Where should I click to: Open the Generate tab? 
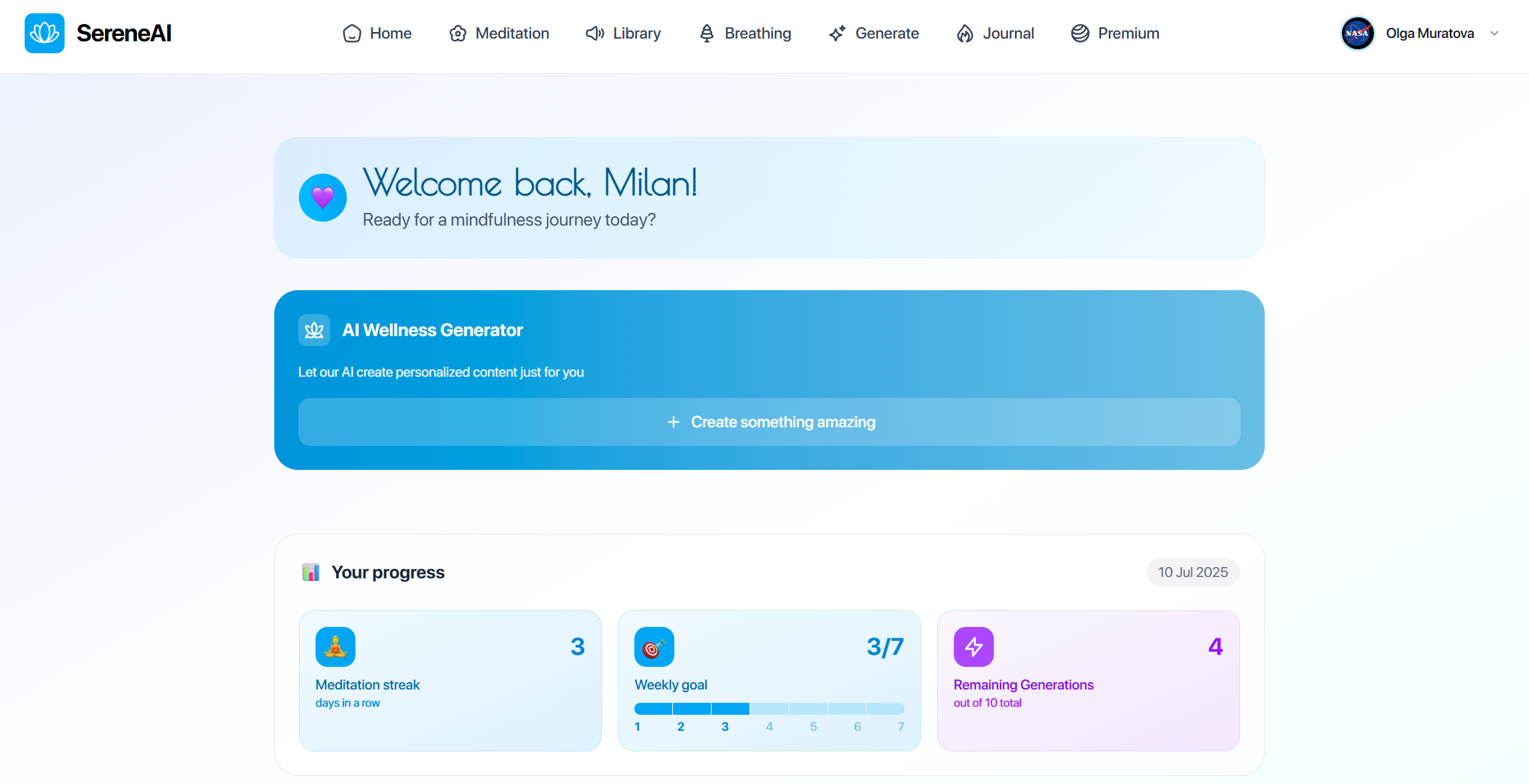pos(874,33)
